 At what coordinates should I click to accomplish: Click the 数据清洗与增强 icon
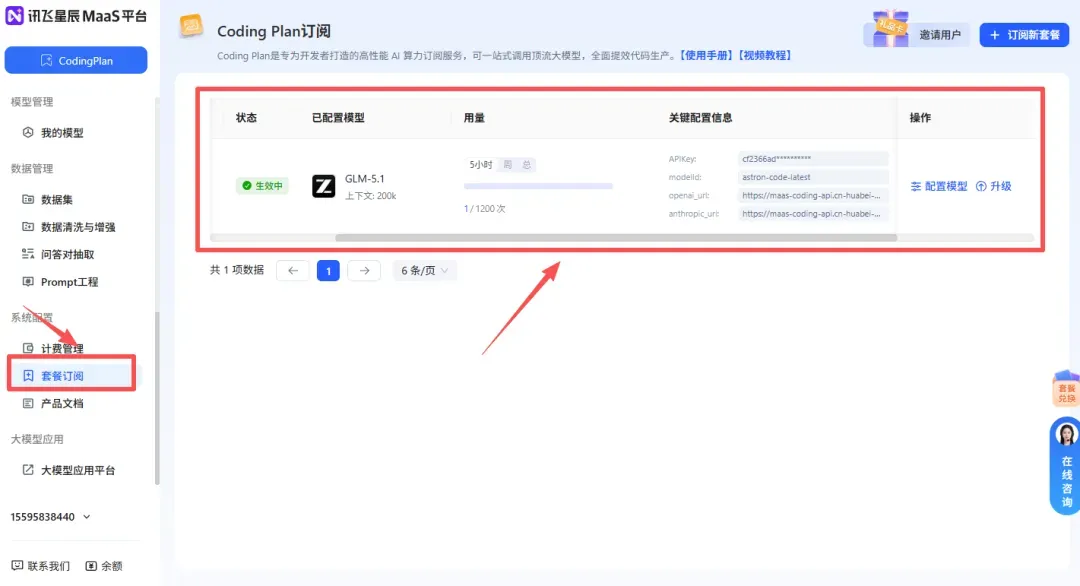click(28, 227)
